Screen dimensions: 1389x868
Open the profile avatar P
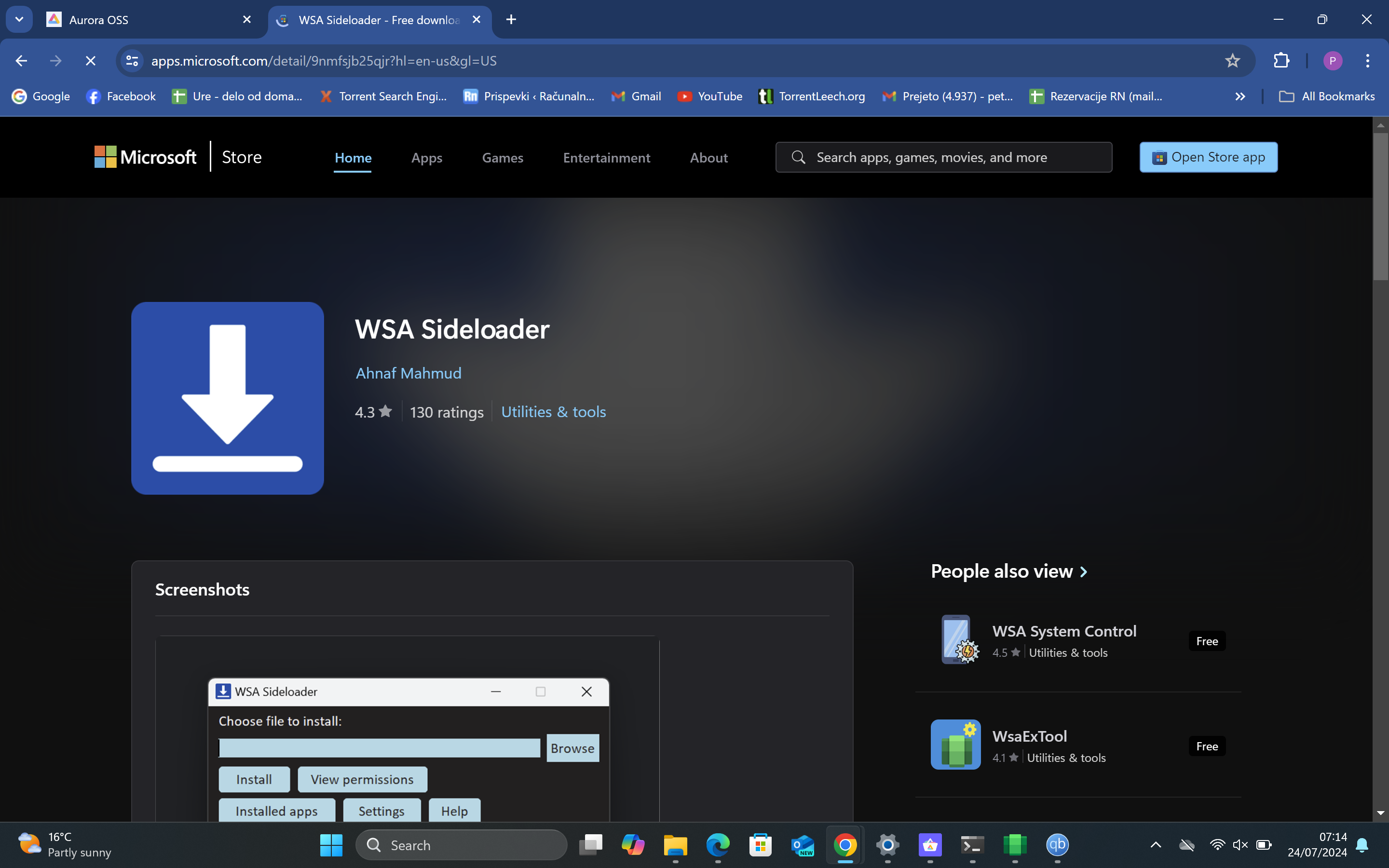[x=1332, y=61]
